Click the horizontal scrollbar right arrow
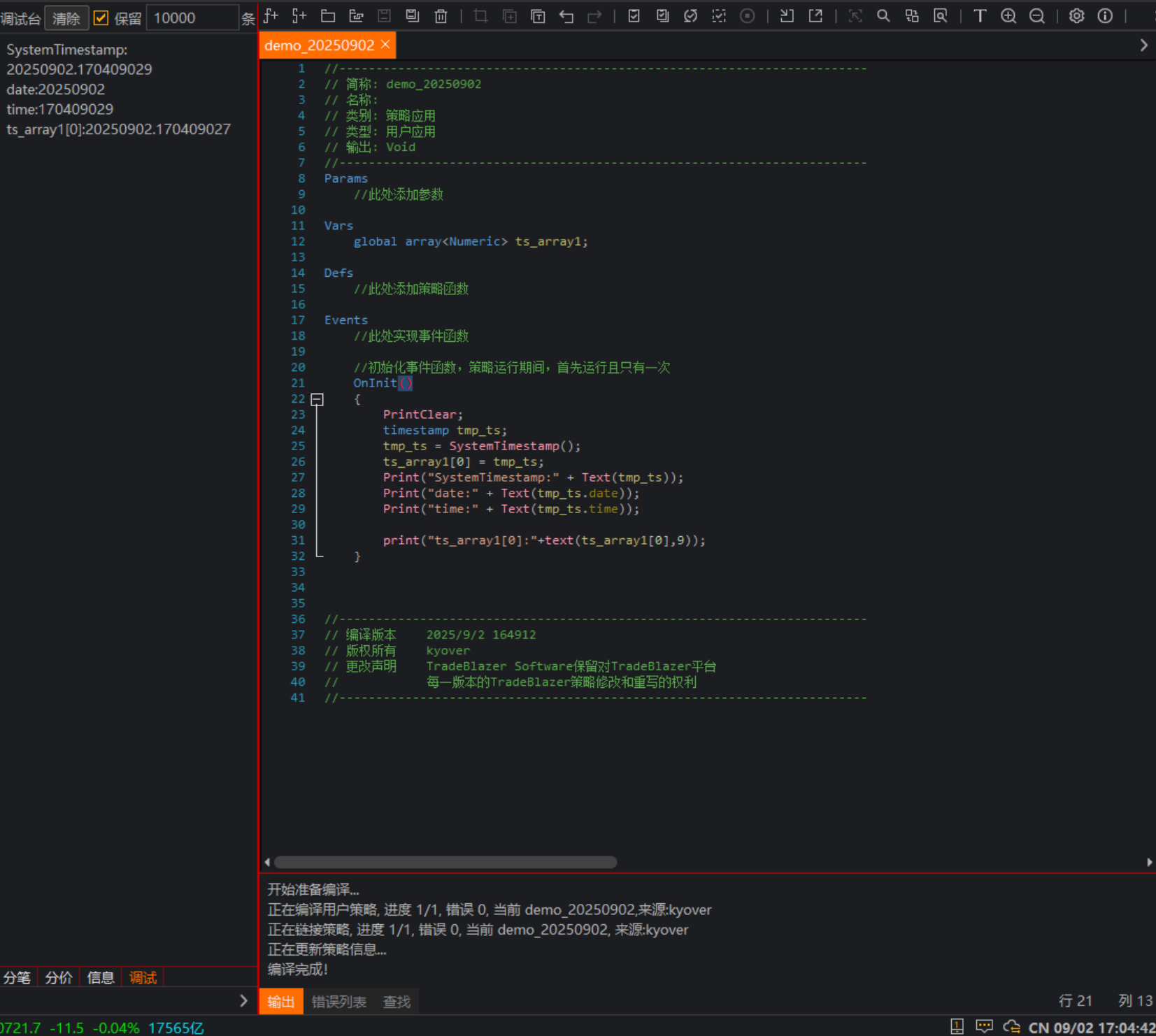This screenshot has height=1036, width=1156. tap(1149, 862)
